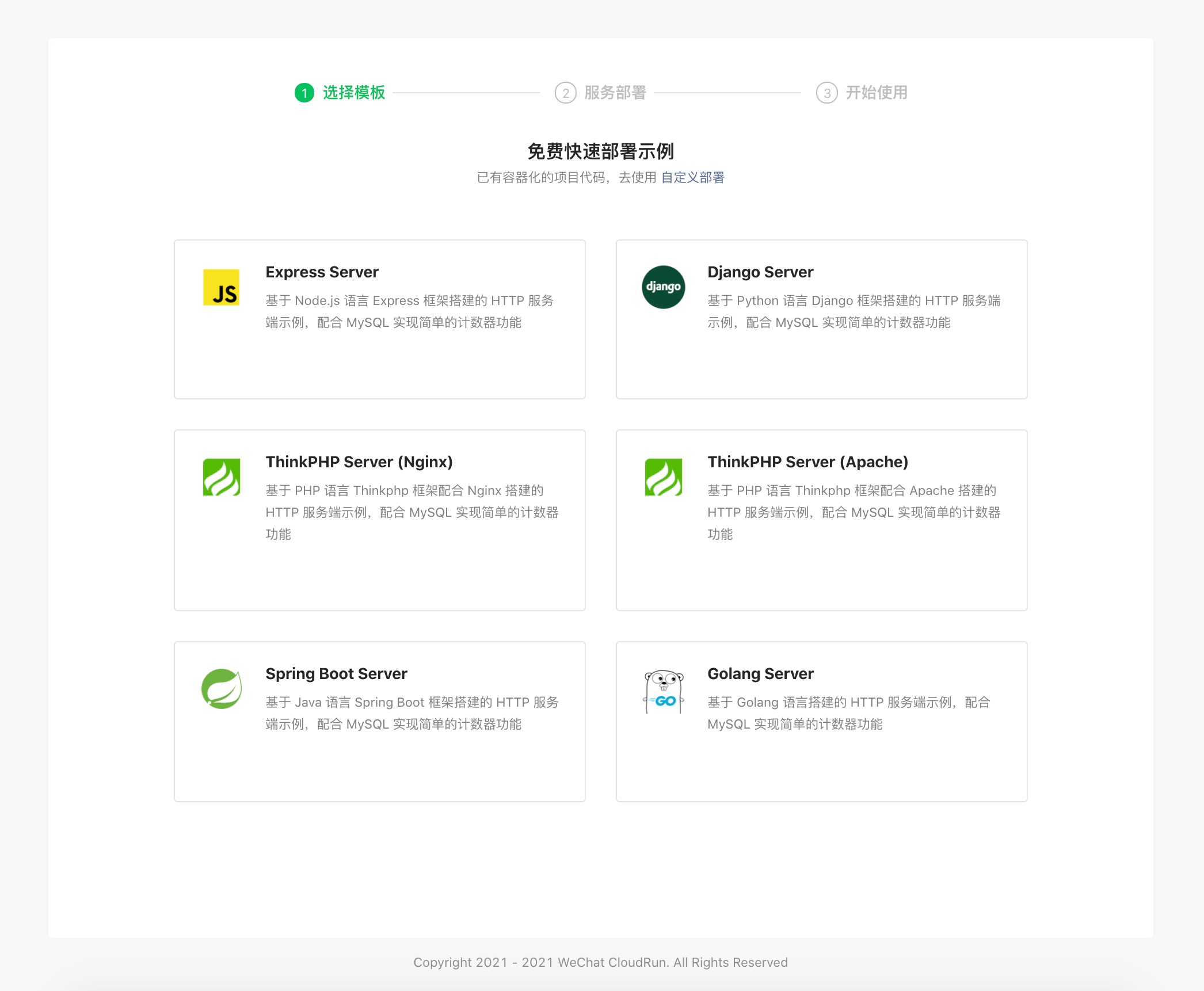The height and width of the screenshot is (991, 1204).
Task: Click step 3 circle indicator
Action: (x=826, y=93)
